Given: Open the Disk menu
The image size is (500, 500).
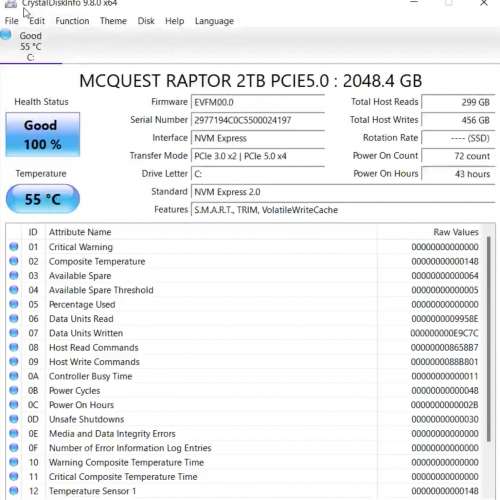Looking at the screenshot, I should click(146, 21).
